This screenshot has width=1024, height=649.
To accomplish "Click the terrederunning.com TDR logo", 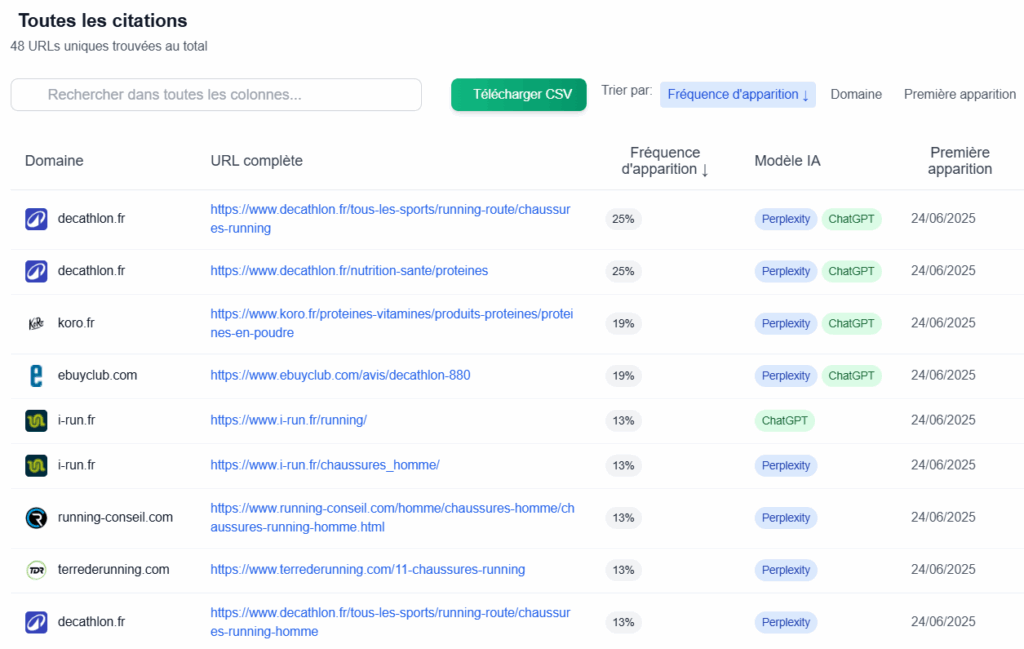I will click(x=36, y=570).
